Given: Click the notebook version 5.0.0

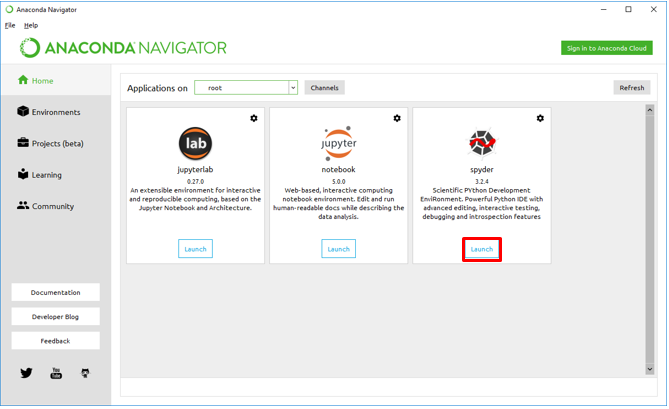Looking at the screenshot, I should point(339,182).
